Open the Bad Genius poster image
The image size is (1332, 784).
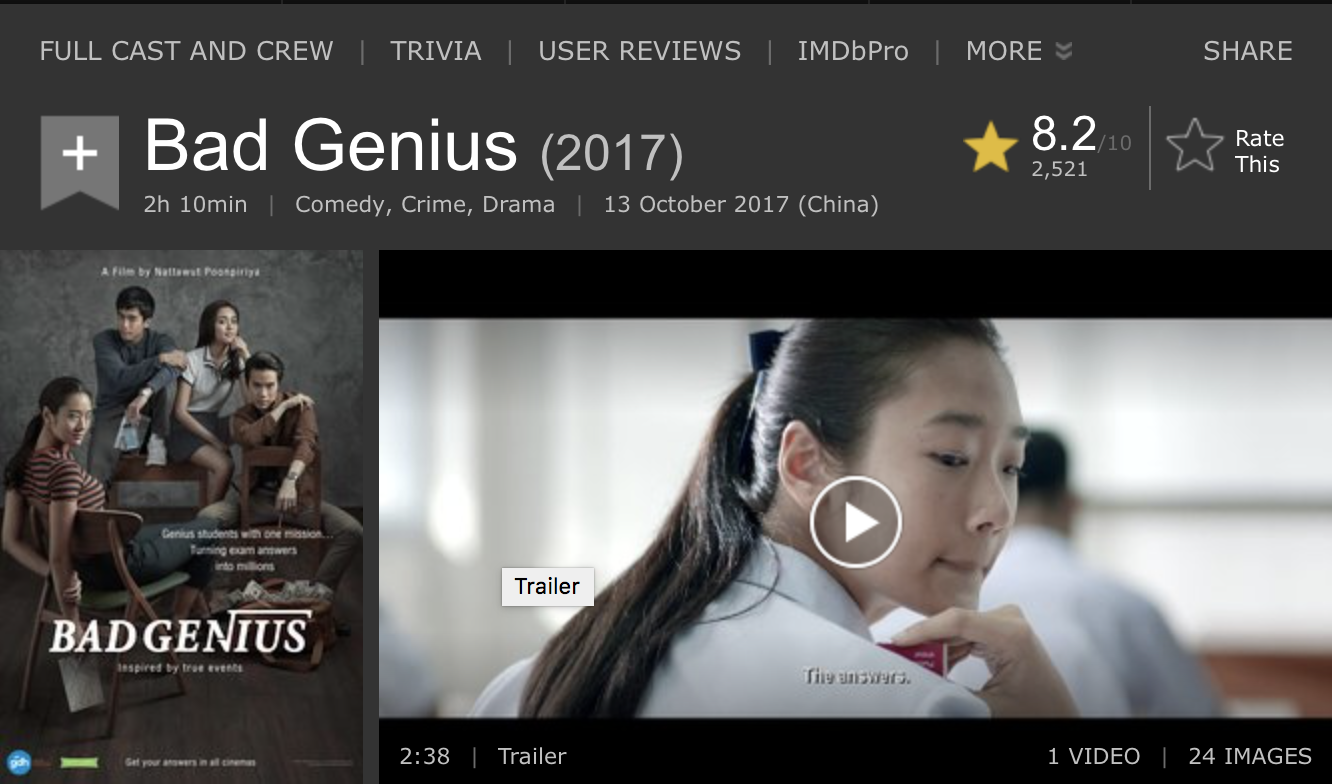[x=182, y=516]
